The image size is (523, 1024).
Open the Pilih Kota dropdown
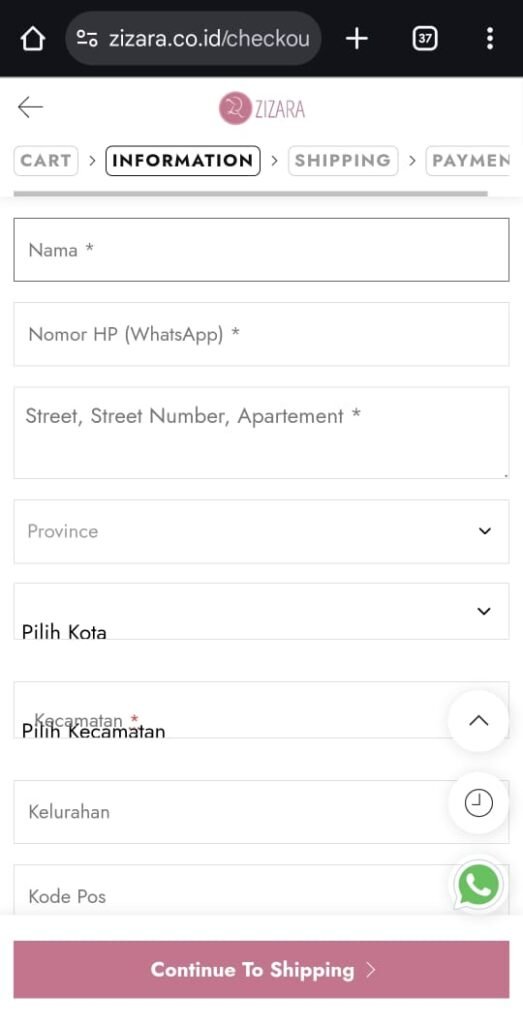click(261, 611)
